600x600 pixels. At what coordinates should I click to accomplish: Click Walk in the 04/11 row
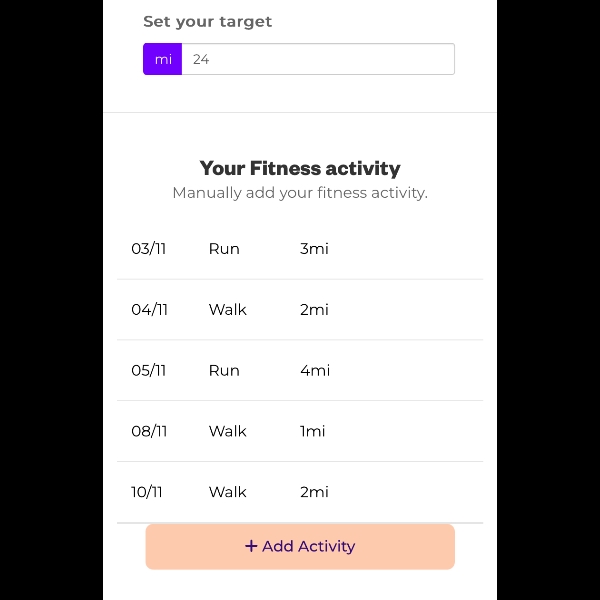point(227,310)
